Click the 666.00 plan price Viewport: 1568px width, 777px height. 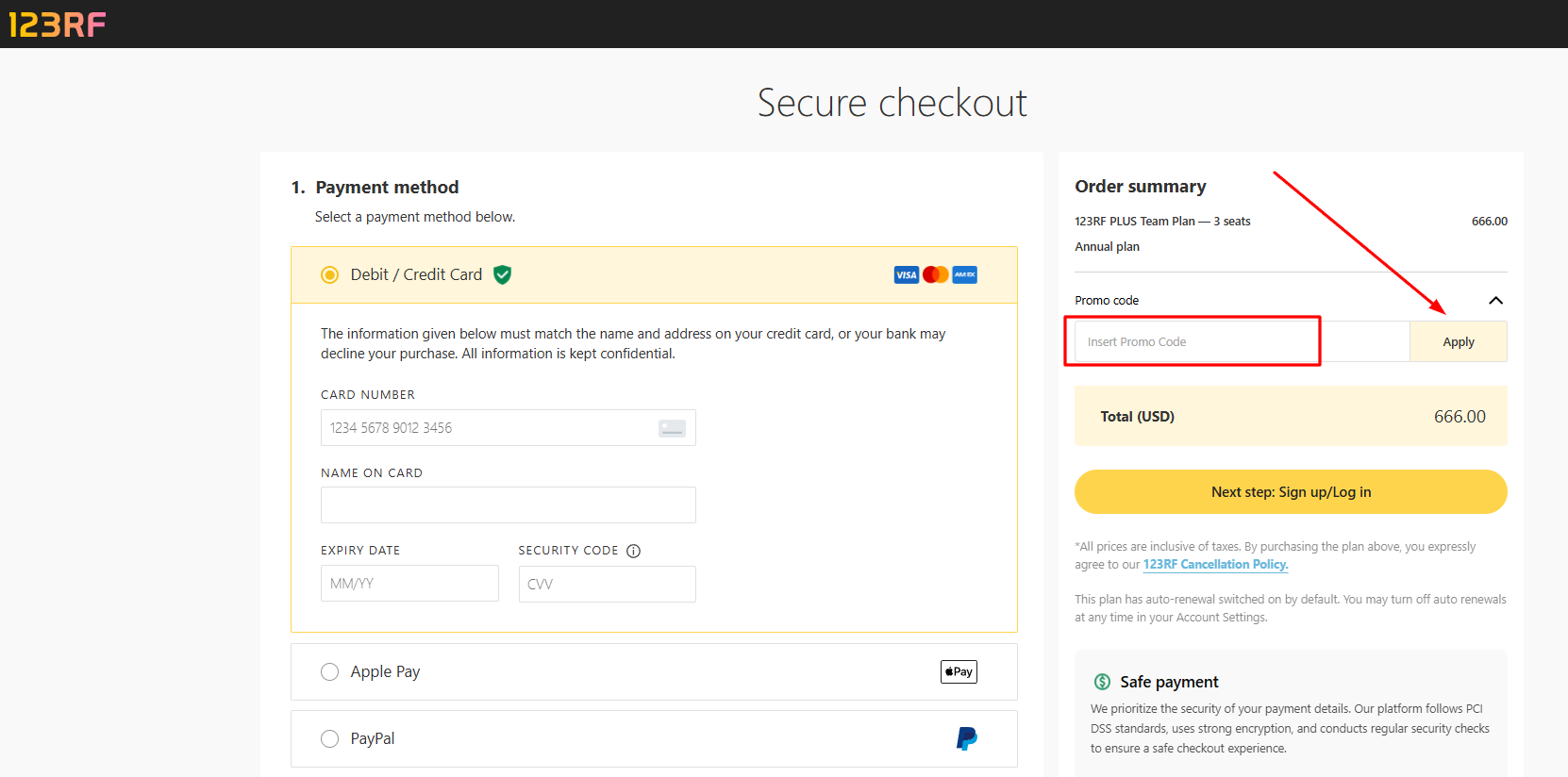click(1490, 222)
